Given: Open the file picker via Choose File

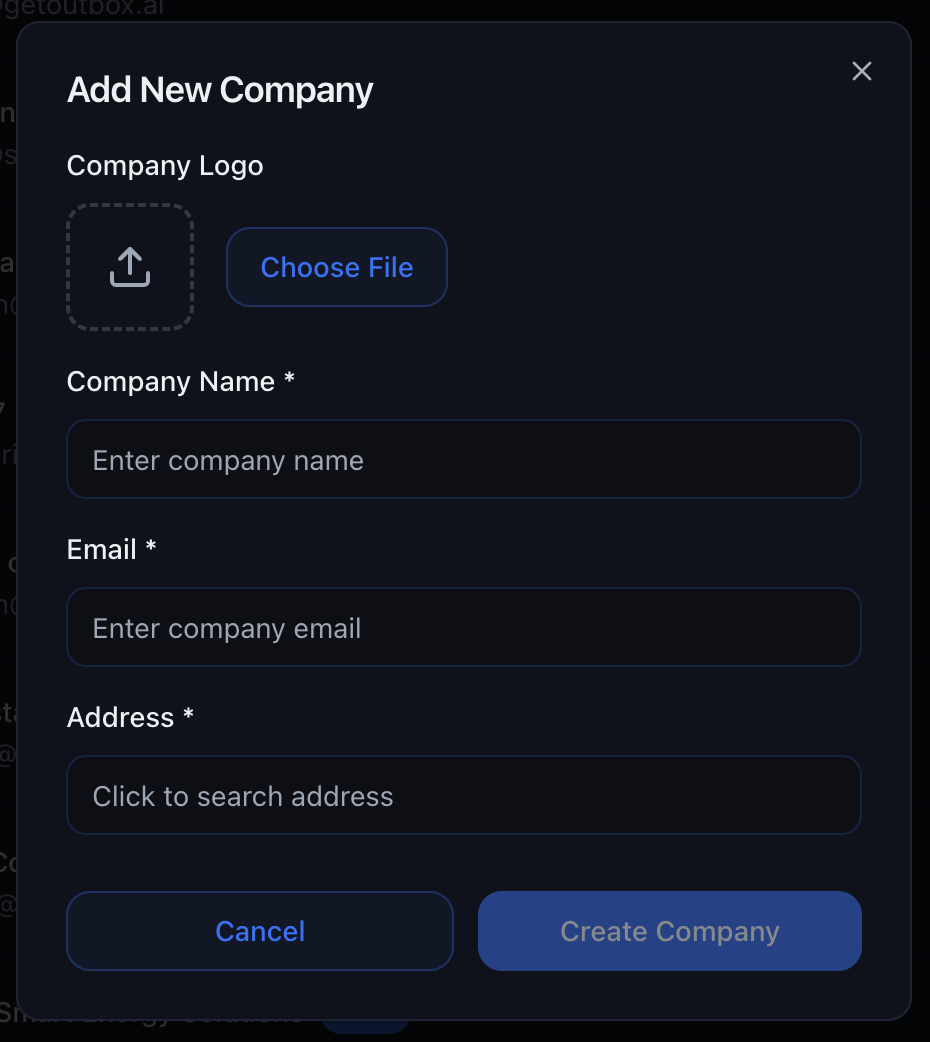Looking at the screenshot, I should [x=336, y=267].
